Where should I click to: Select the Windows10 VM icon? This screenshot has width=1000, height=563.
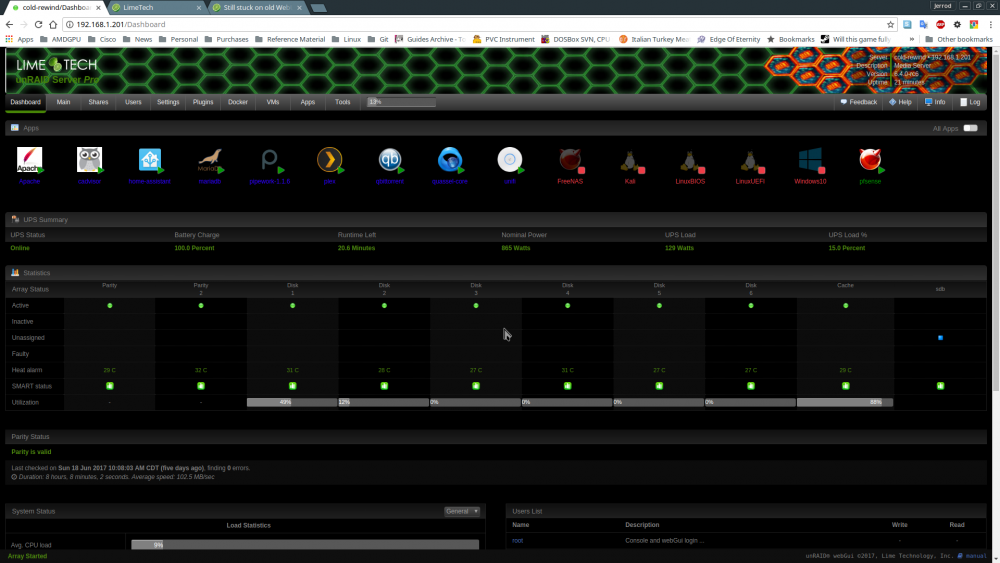[x=810, y=159]
